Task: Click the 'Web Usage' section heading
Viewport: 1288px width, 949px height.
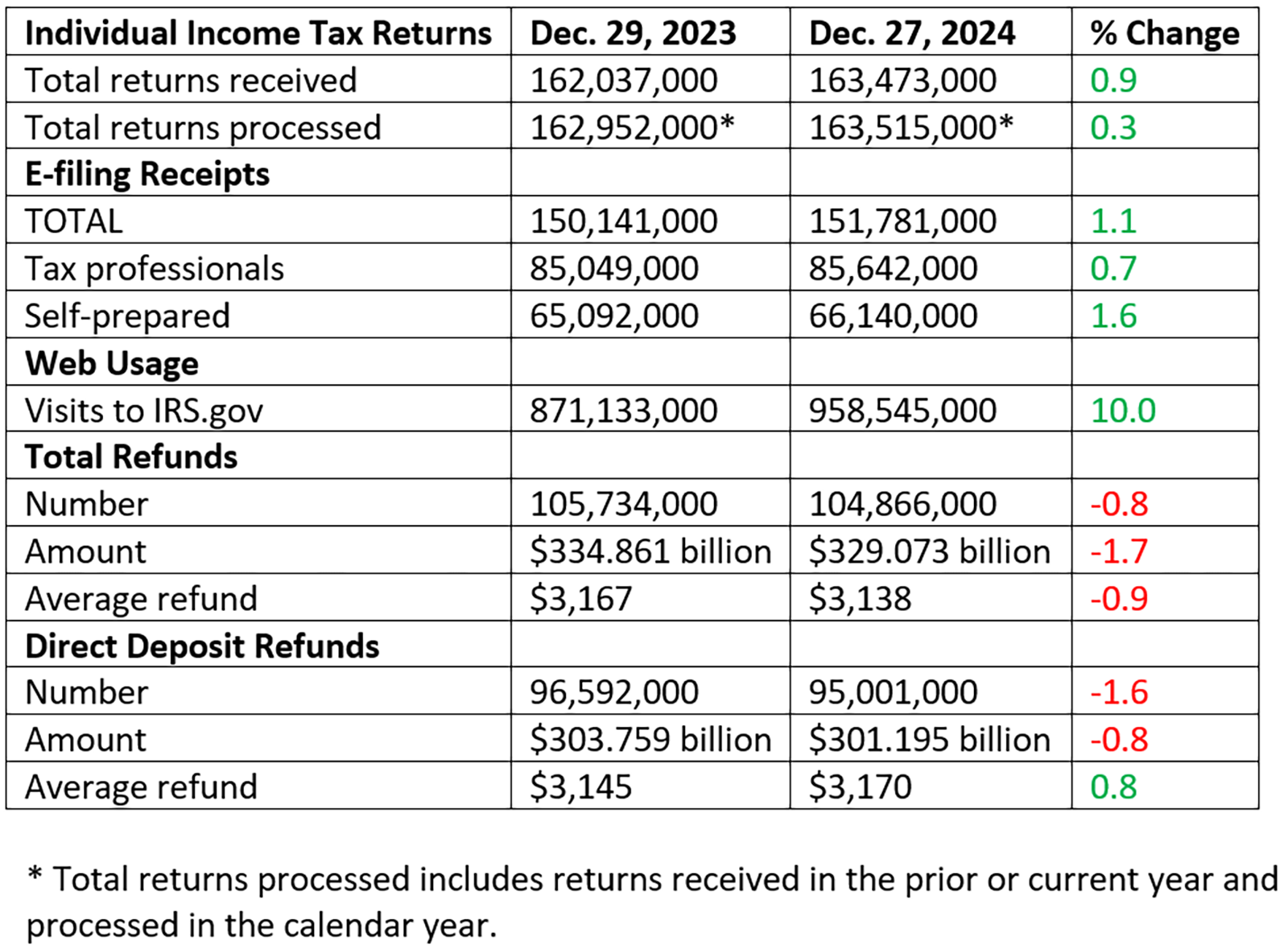Action: 112,363
